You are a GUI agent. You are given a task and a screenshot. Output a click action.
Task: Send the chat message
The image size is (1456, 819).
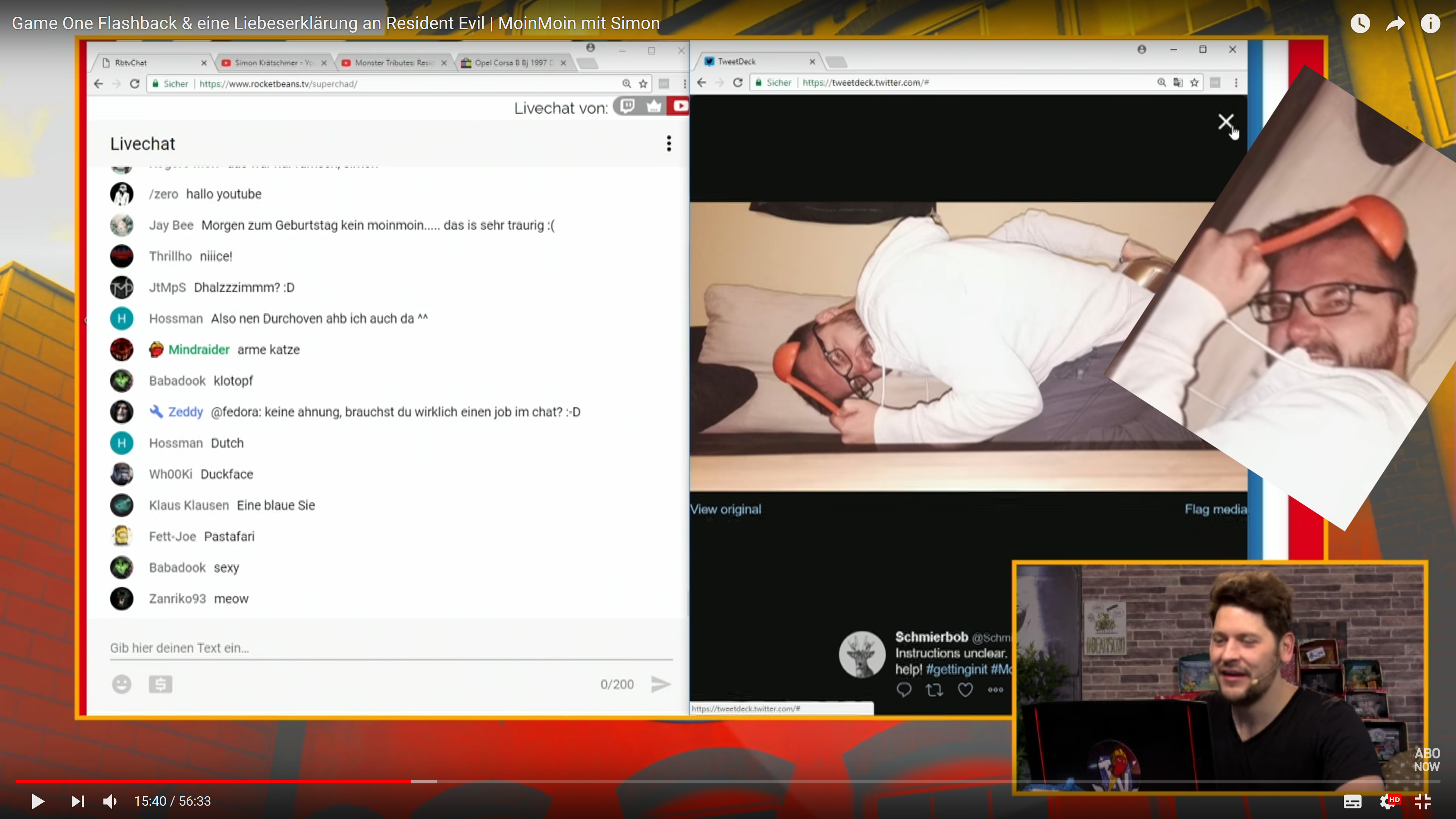660,684
